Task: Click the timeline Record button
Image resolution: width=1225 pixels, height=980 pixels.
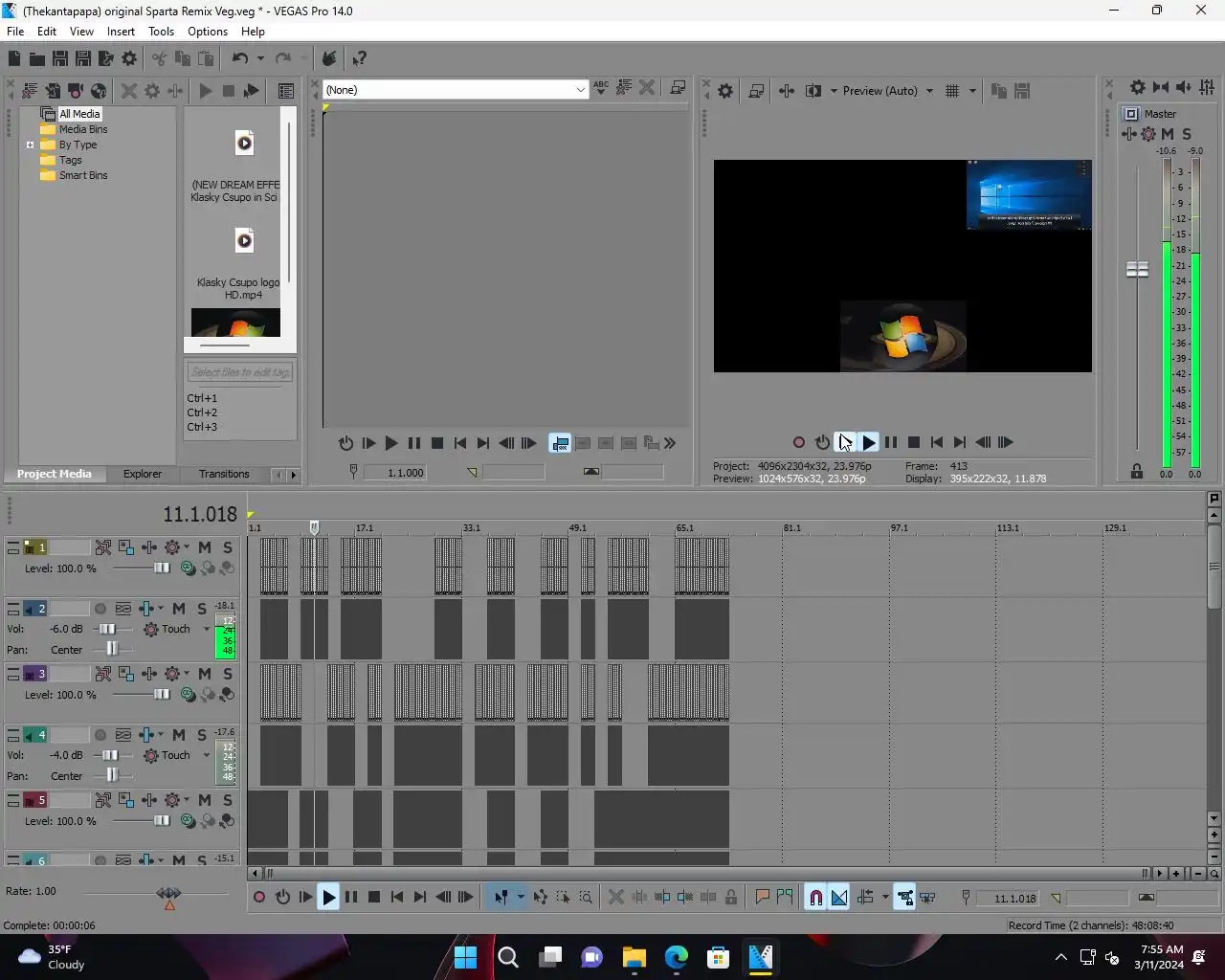Action: [x=259, y=897]
